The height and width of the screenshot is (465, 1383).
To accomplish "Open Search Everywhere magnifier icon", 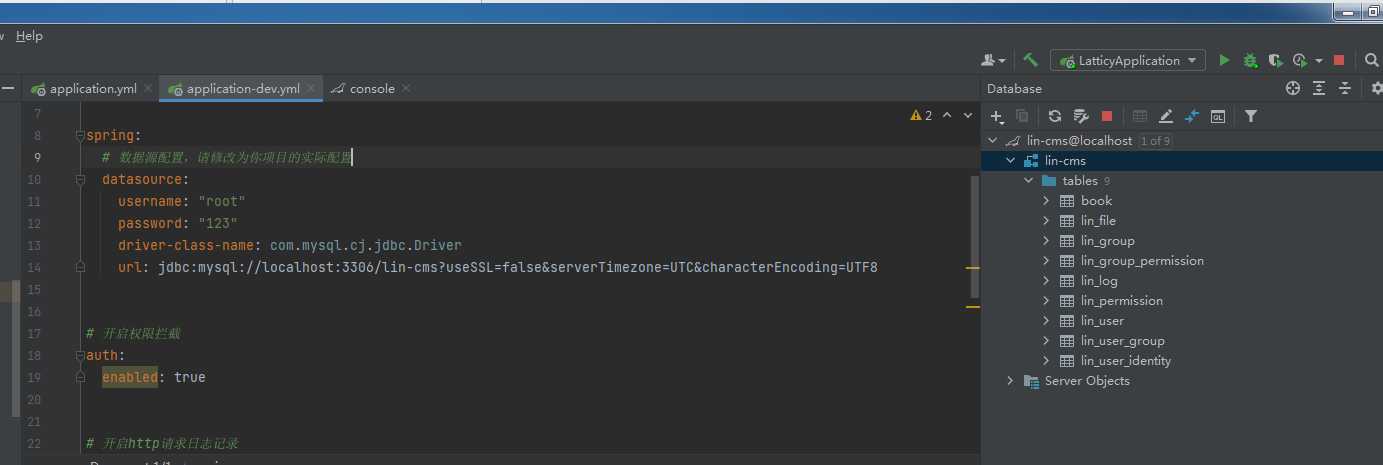I will [x=1371, y=60].
